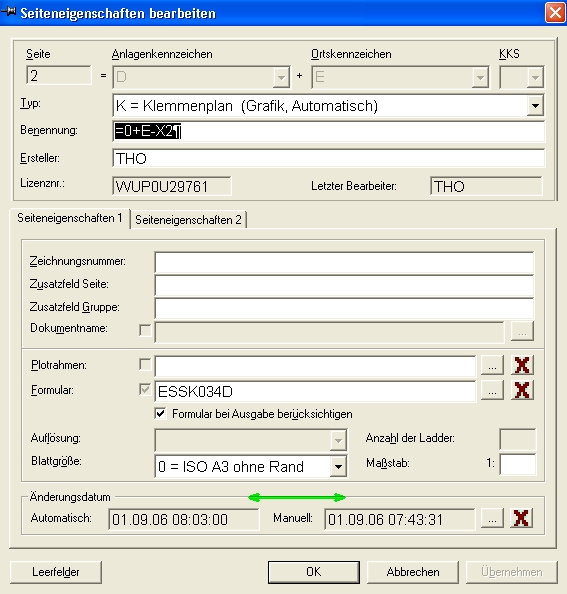The height and width of the screenshot is (594, 567).
Task: Clear the Plotrahmen field with red X
Action: point(522,365)
